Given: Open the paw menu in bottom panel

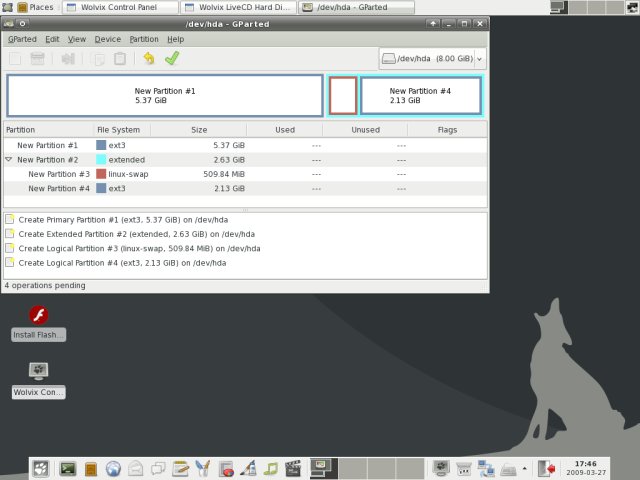Looking at the screenshot, I should click(x=41, y=469).
